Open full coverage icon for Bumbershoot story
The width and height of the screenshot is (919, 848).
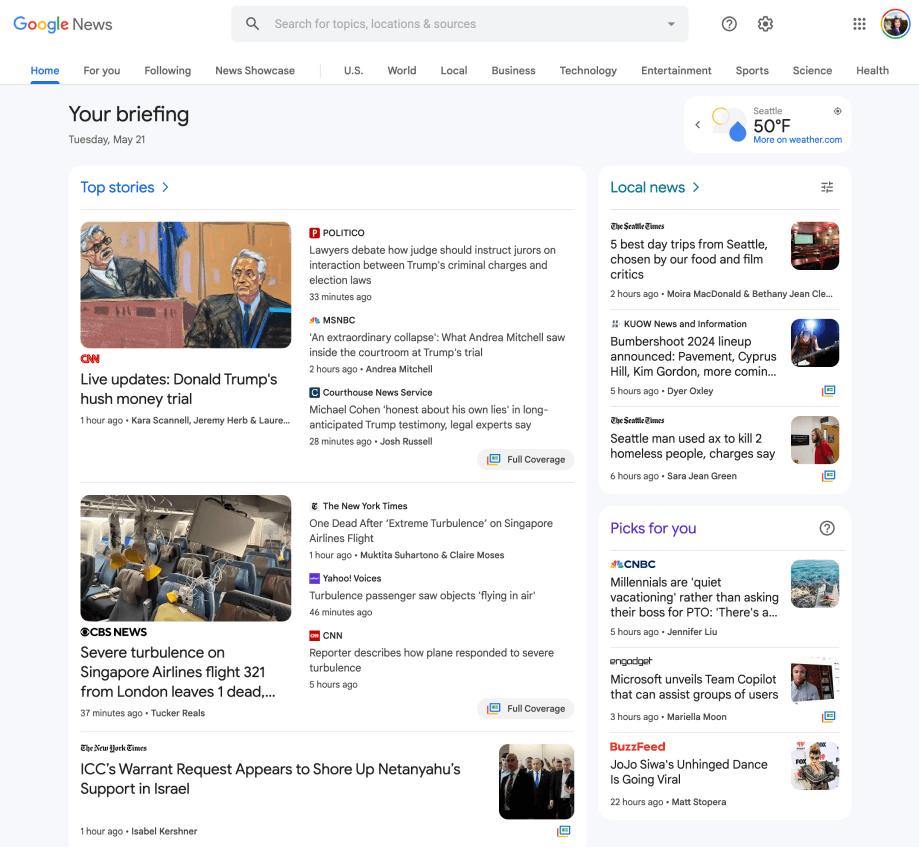(828, 391)
